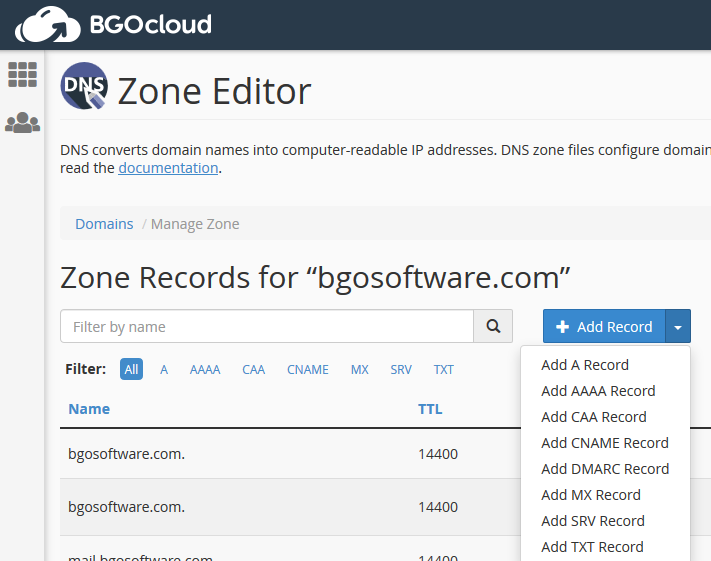The width and height of the screenshot is (711, 561).
Task: Choose Add CNAME Record entry
Action: click(x=605, y=443)
